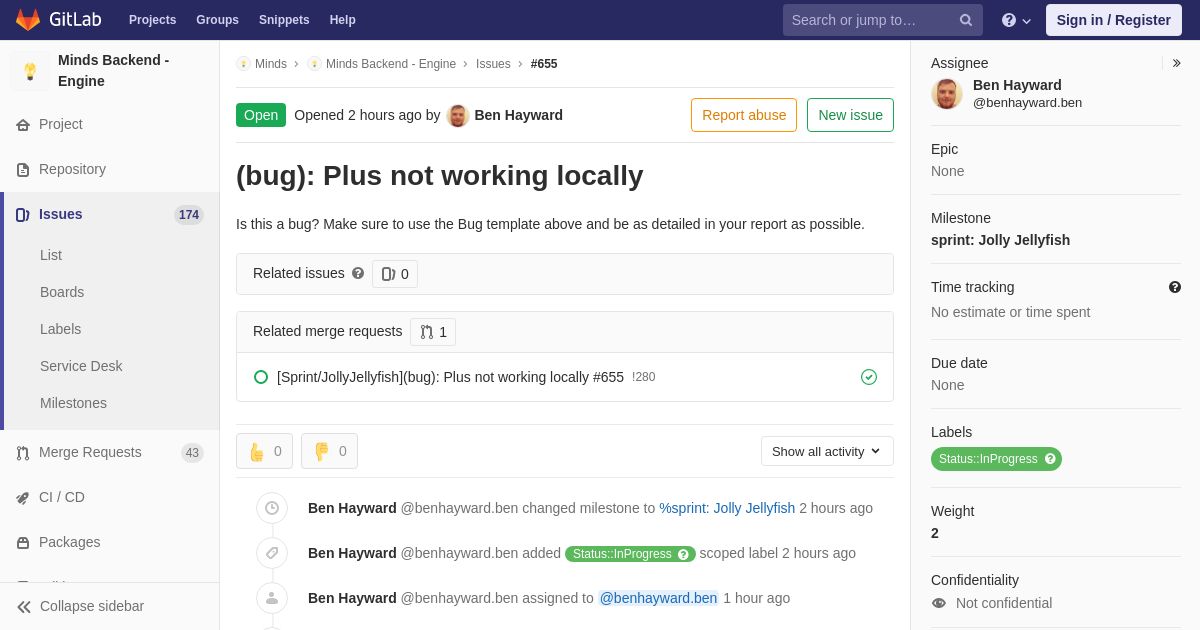1200x630 pixels.
Task: Open the Show all activity dropdown
Action: (827, 451)
